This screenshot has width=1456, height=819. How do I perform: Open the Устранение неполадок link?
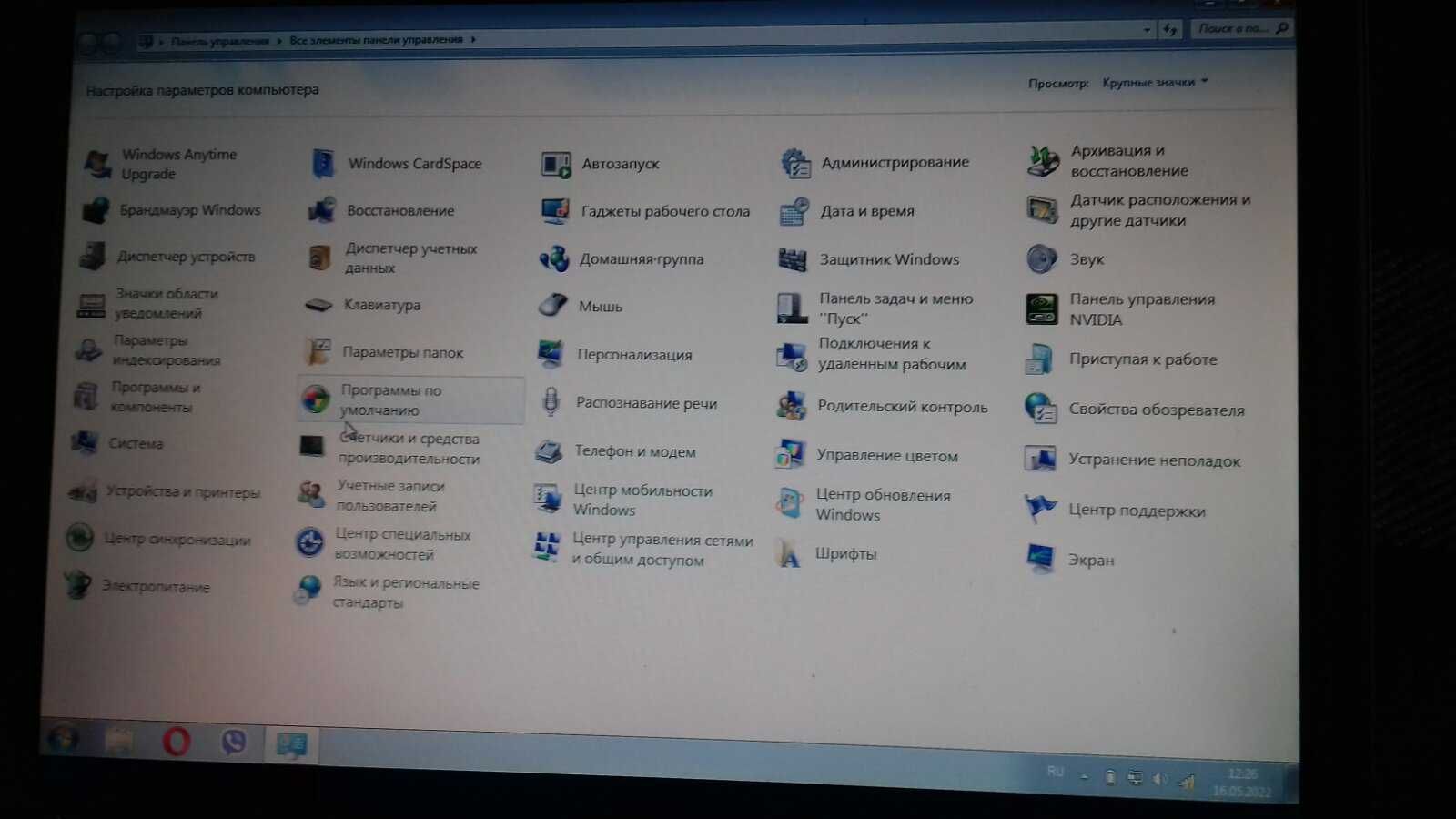coord(1154,460)
